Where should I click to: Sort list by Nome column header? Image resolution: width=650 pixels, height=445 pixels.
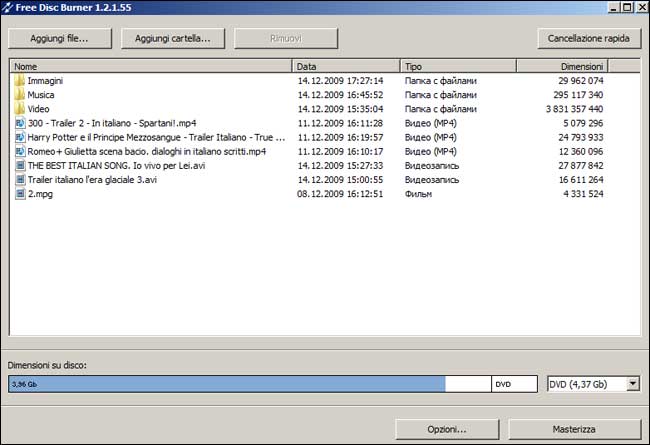point(151,66)
